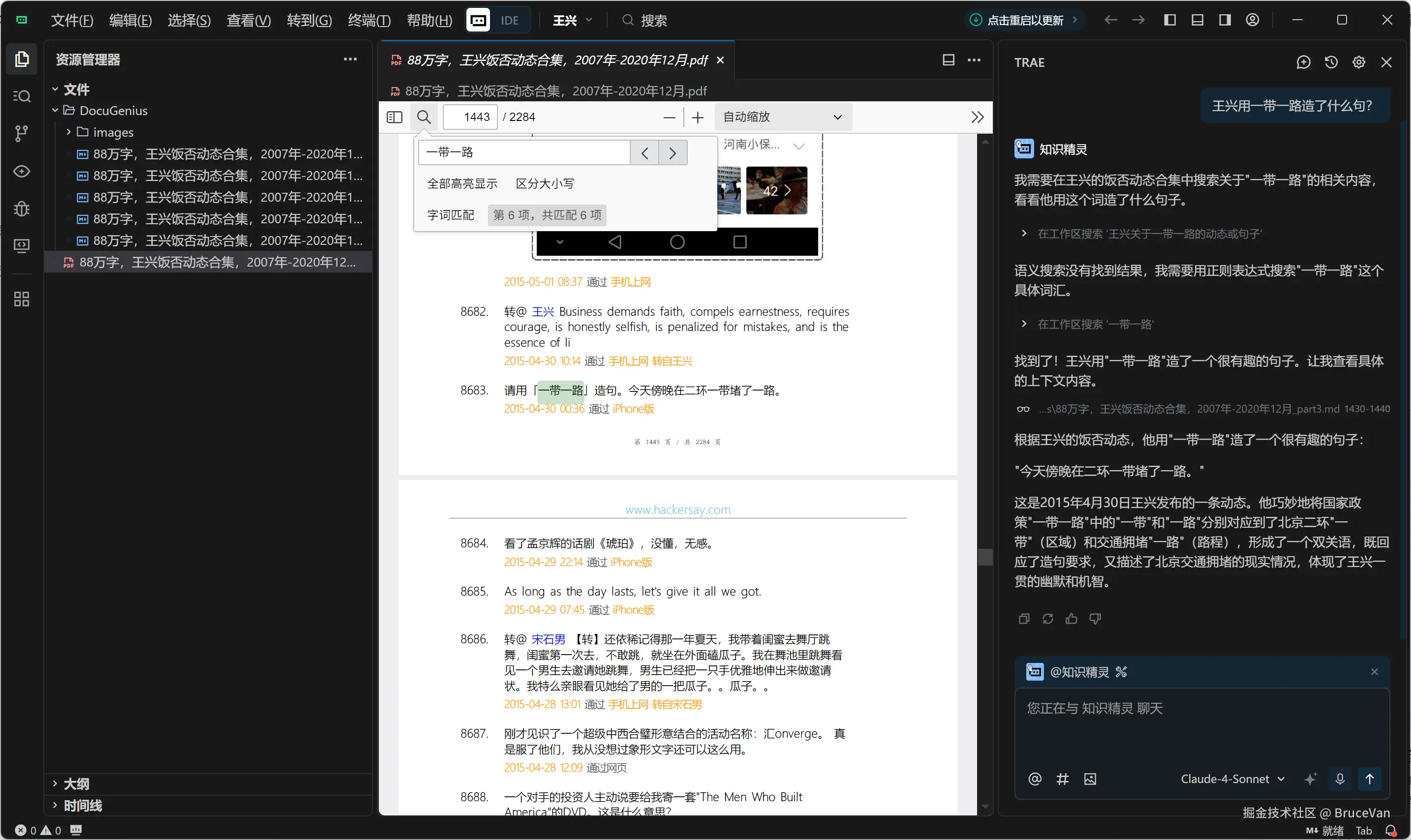Give thumbs down to the response
This screenshot has height=840, width=1411.
[x=1095, y=619]
